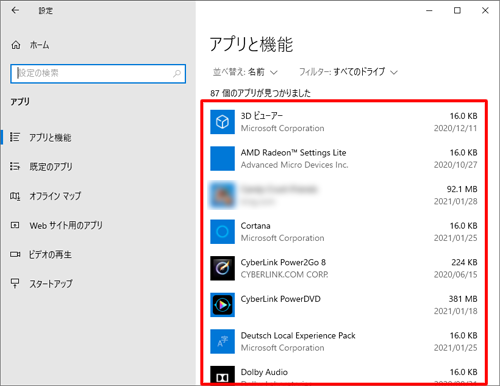Select the CyberLink PowerDVD name
The image size is (500, 386).
tap(280, 299)
